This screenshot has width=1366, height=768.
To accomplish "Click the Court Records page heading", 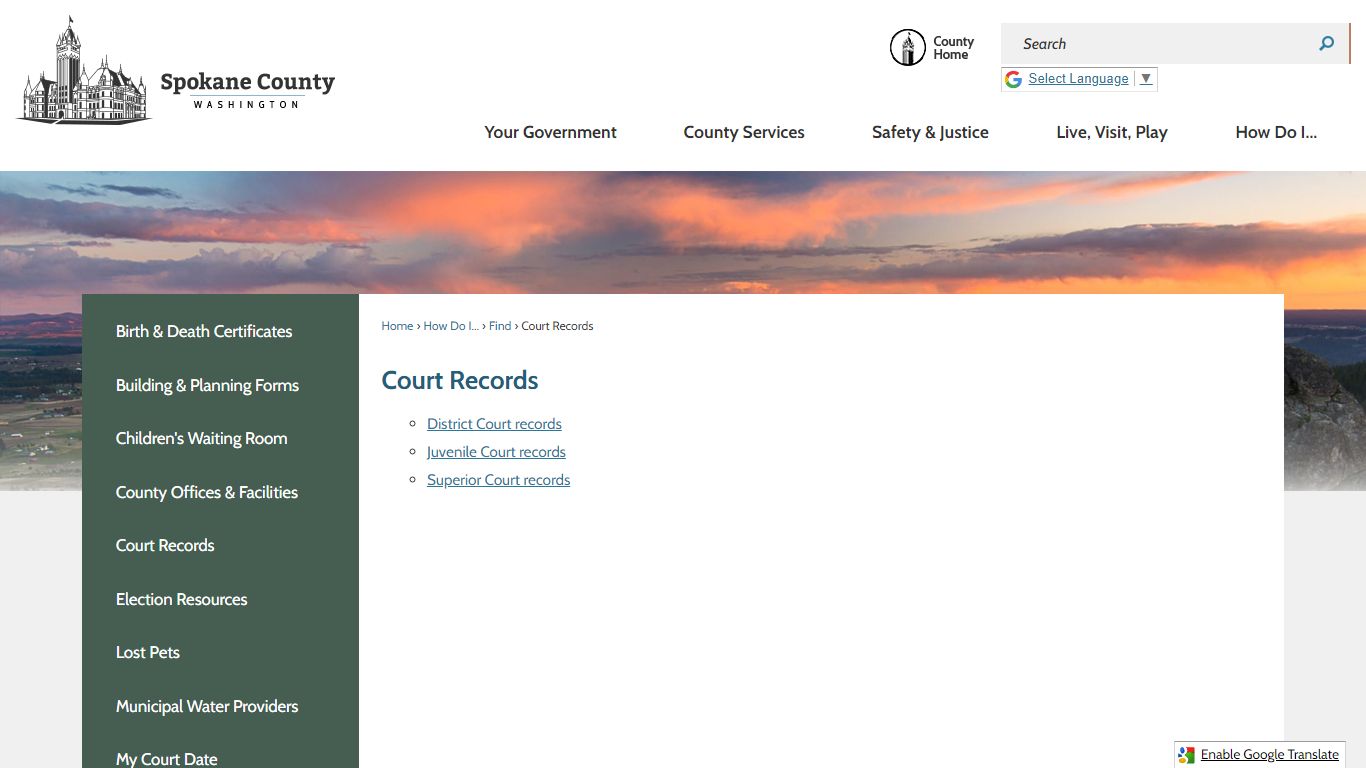I will tap(460, 380).
